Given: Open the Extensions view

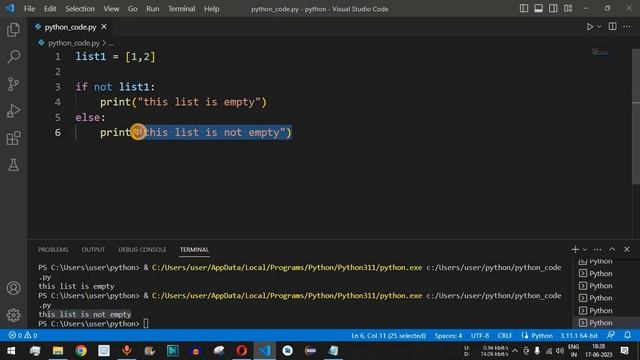Looking at the screenshot, I should [13, 138].
